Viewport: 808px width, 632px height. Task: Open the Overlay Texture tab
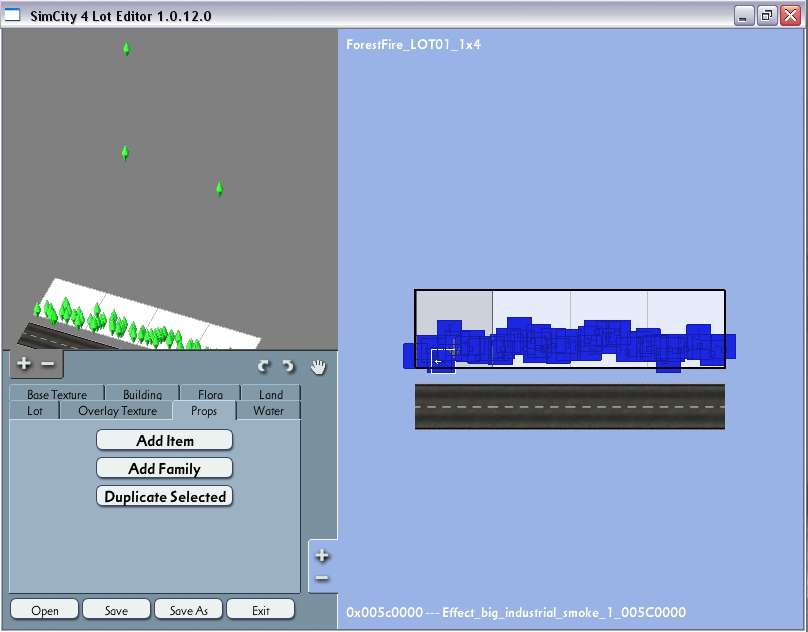click(x=117, y=411)
